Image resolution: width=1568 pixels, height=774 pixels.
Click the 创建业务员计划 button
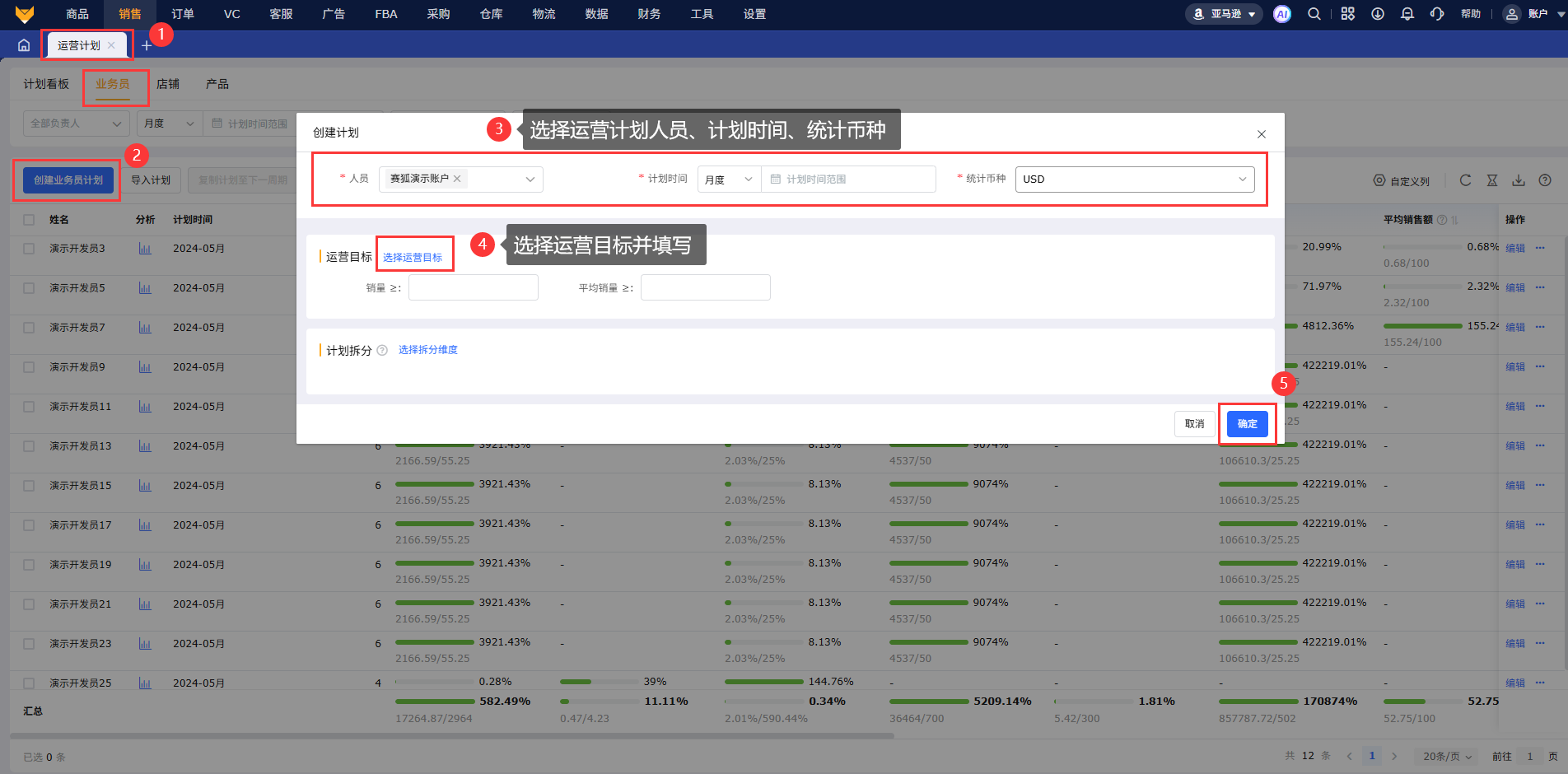click(x=68, y=180)
